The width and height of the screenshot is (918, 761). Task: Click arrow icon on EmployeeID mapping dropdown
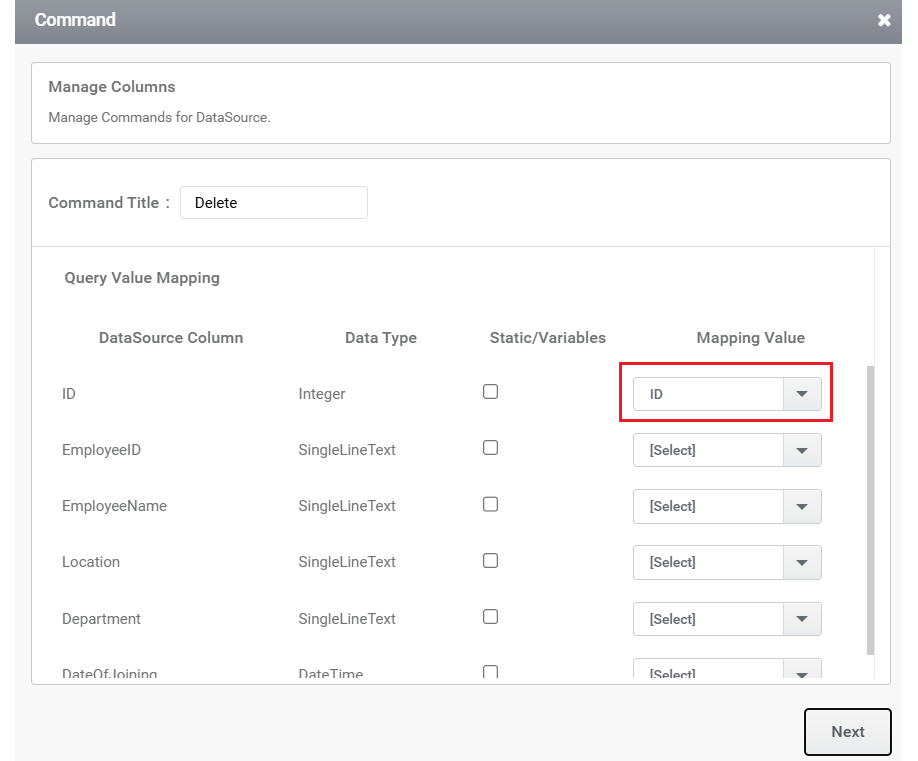802,450
